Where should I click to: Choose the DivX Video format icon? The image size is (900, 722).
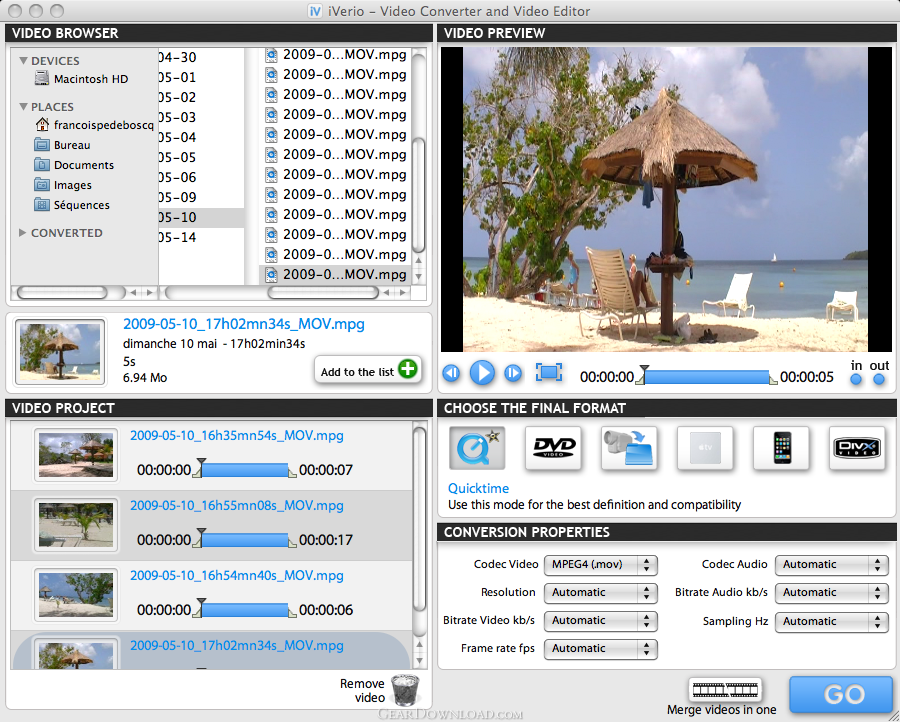(857, 448)
